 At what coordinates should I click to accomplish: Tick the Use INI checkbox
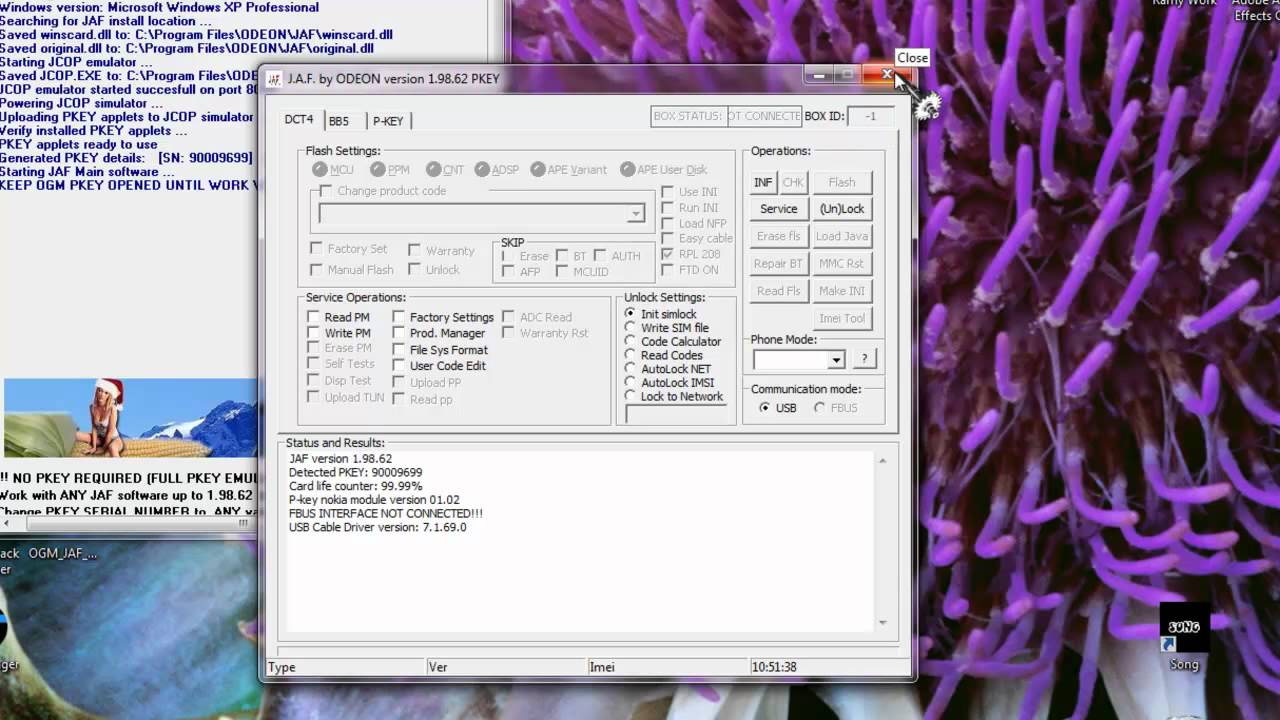tap(667, 192)
